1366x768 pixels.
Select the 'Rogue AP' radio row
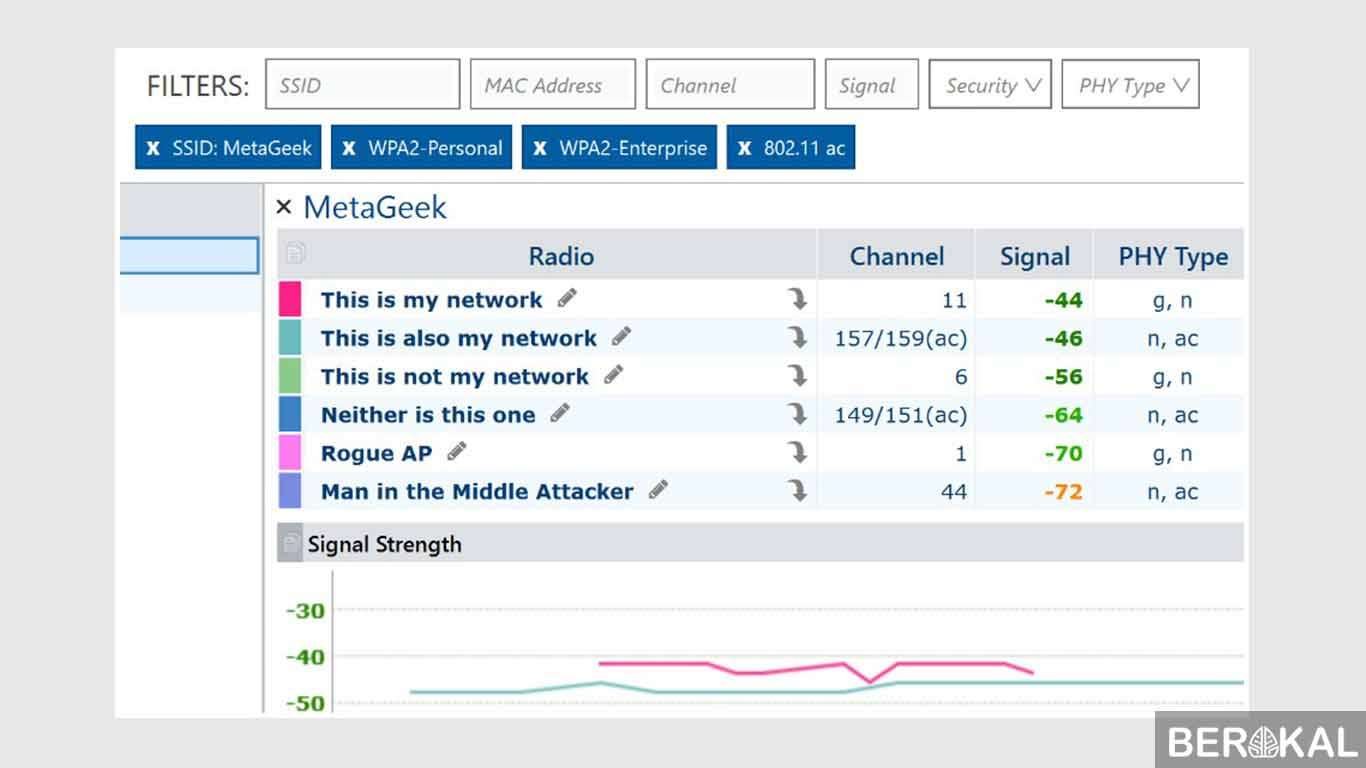pos(761,453)
